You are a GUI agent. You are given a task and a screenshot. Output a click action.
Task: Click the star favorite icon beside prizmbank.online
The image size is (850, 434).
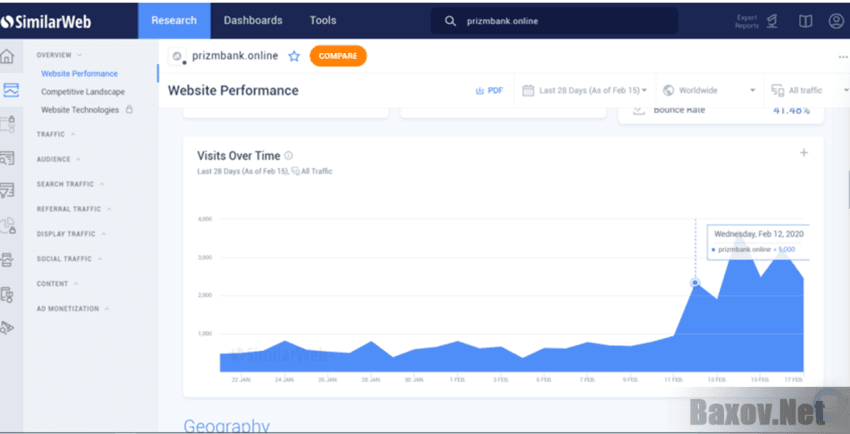(x=294, y=56)
